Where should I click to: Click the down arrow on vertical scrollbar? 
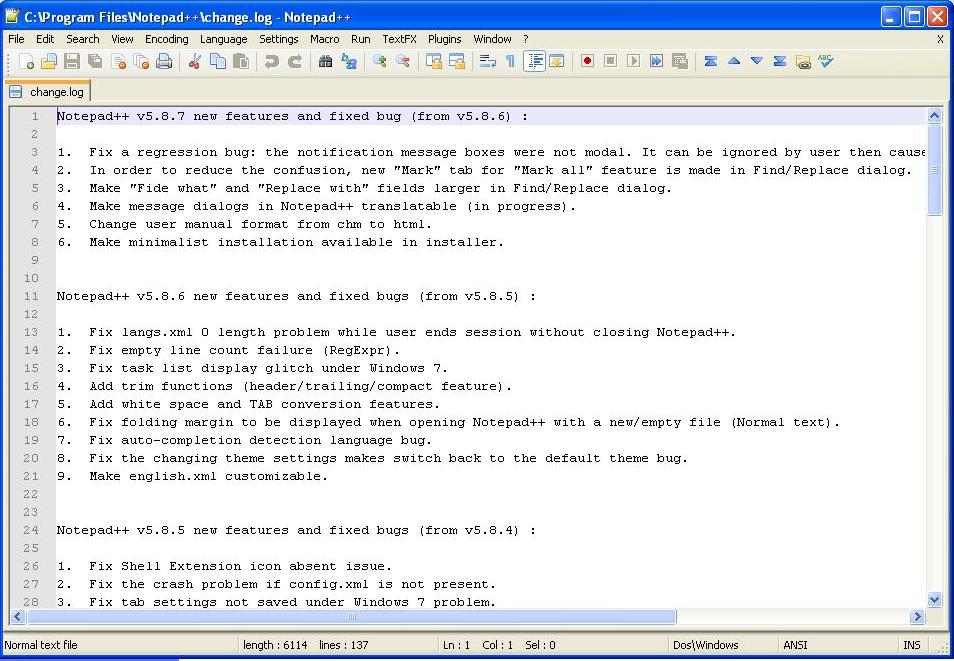click(934, 599)
